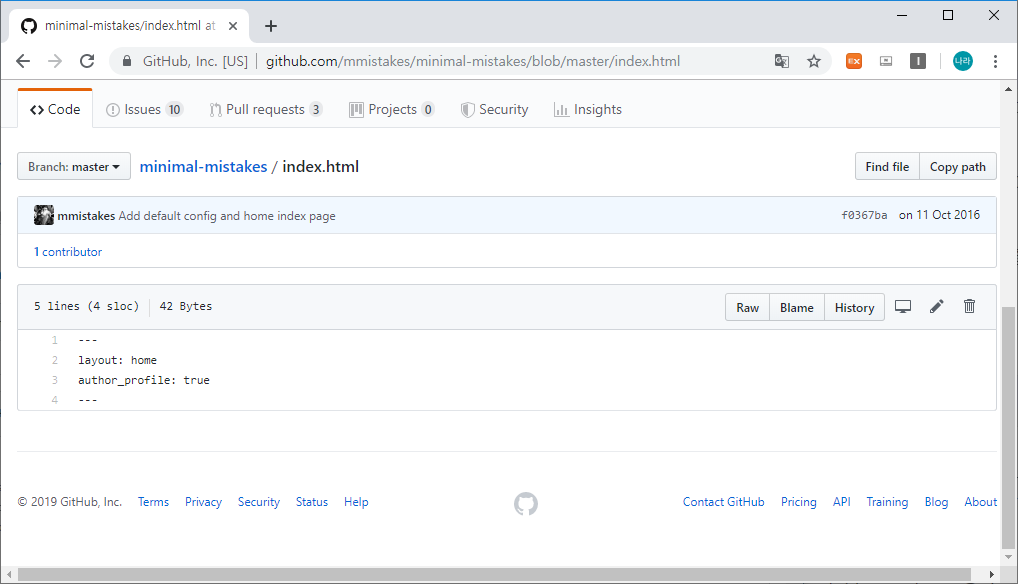Click the orange extension icon
This screenshot has height=584, width=1018.
[x=854, y=61]
